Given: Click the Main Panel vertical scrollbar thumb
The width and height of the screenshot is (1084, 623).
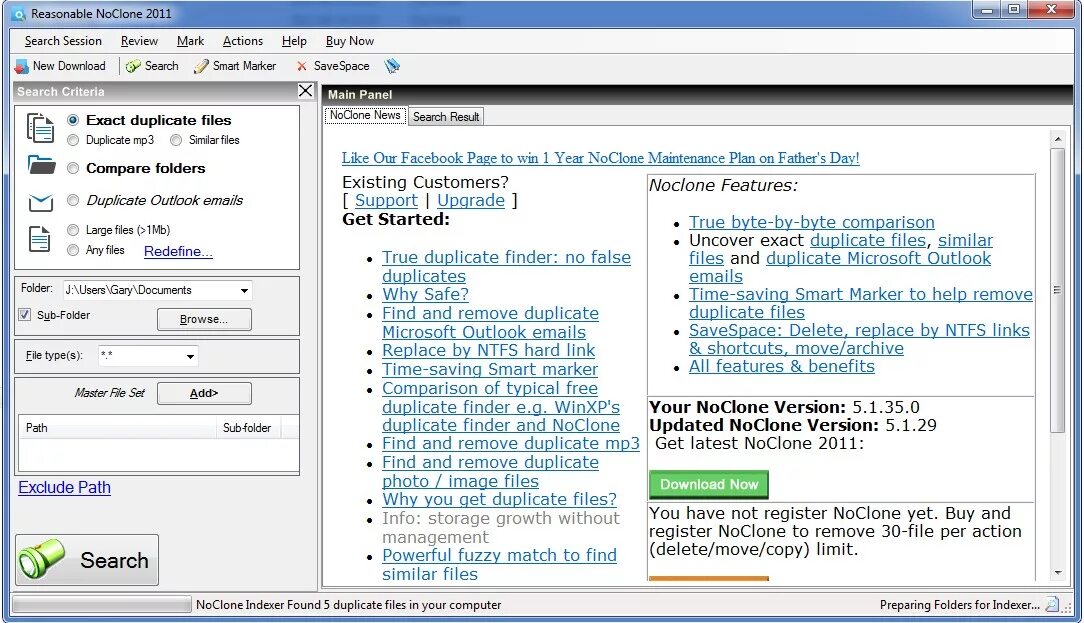Looking at the screenshot, I should [1057, 290].
